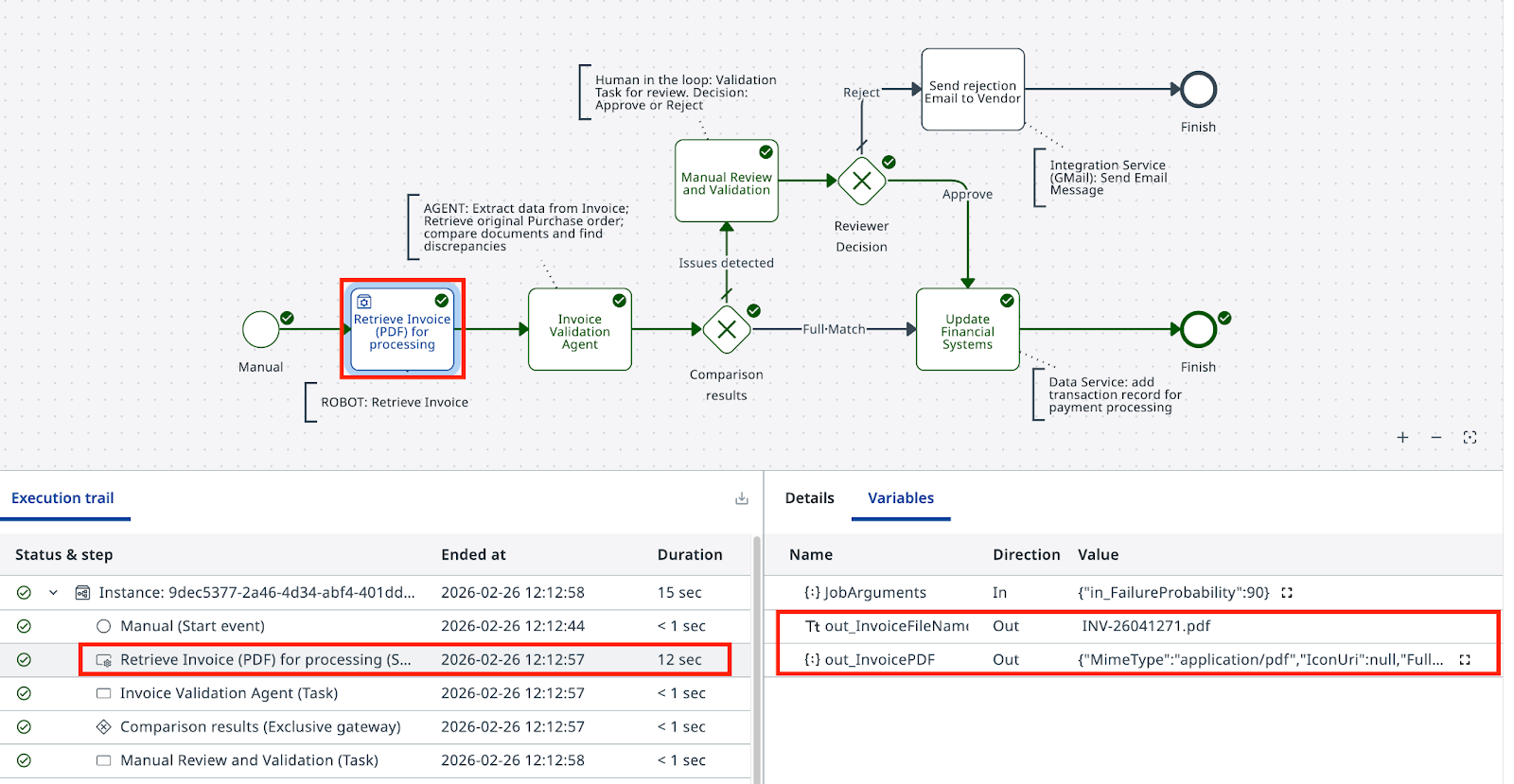Select the Manual (Start event) trail row
1514x784 pixels.
[x=377, y=626]
